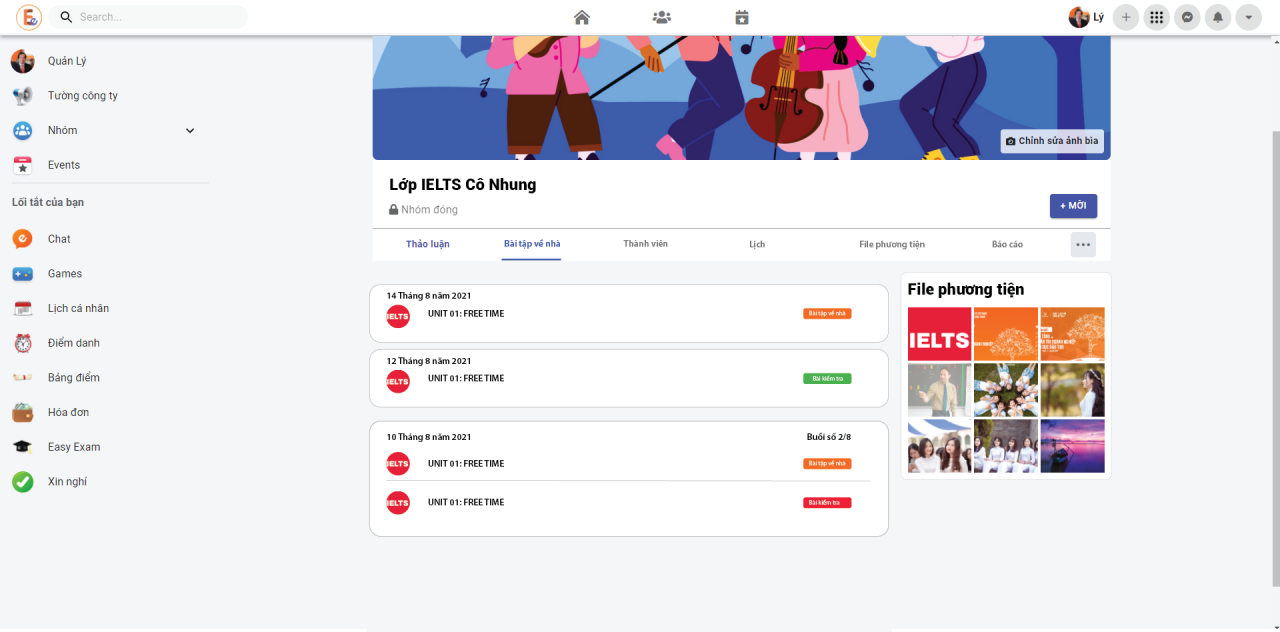Open the IELTS thumbnail in File phương tiện
The width and height of the screenshot is (1280, 632).
[x=938, y=333]
